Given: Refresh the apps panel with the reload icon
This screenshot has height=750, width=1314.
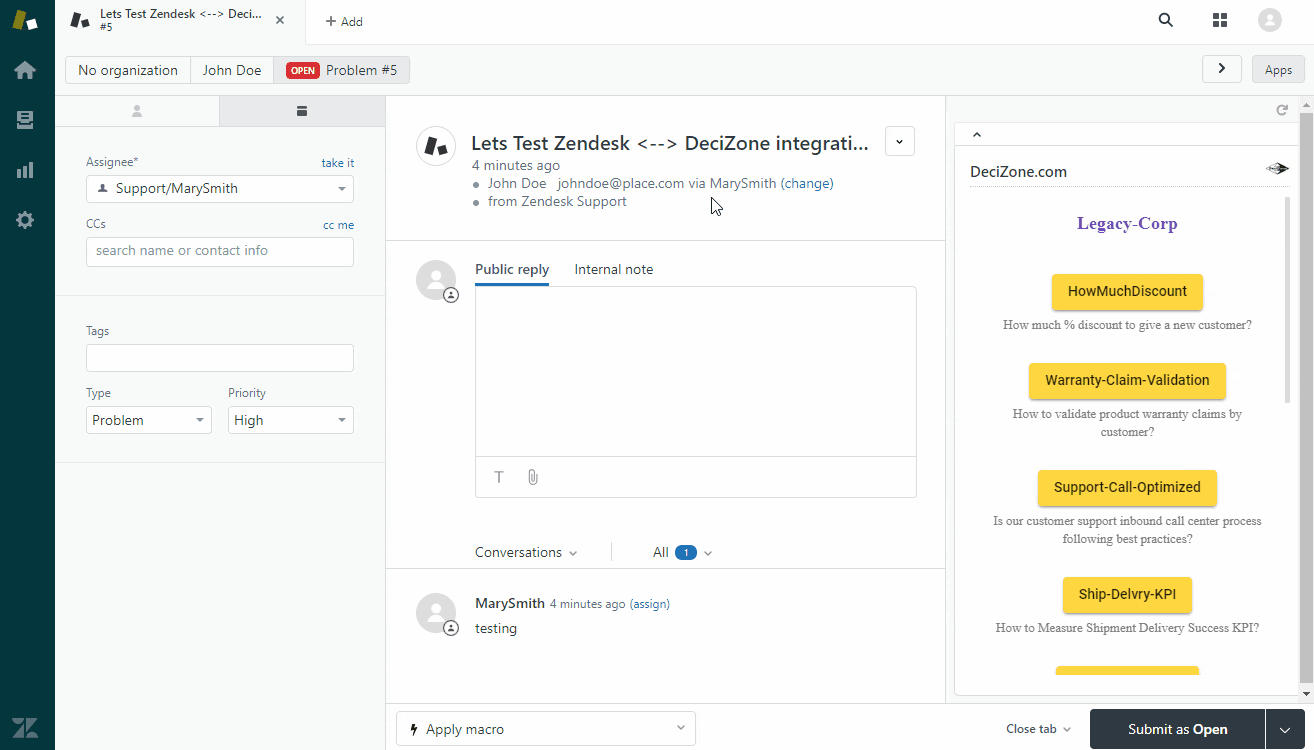Looking at the screenshot, I should pos(1282,109).
